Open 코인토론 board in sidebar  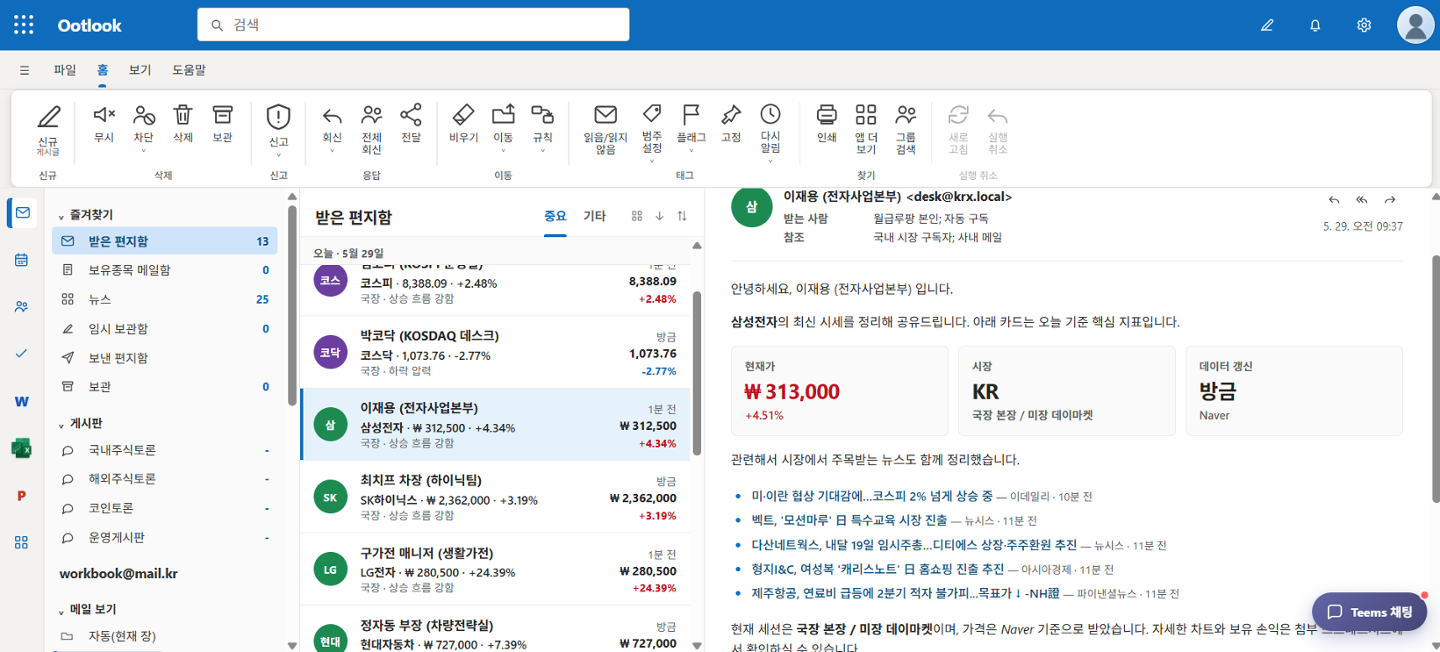point(164,508)
